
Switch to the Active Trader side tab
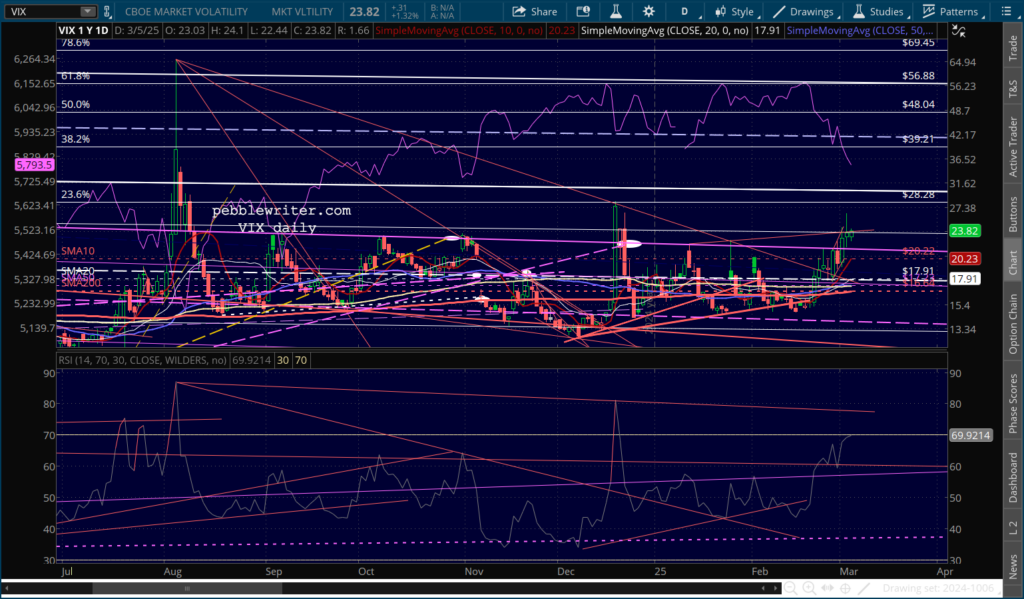[1013, 148]
